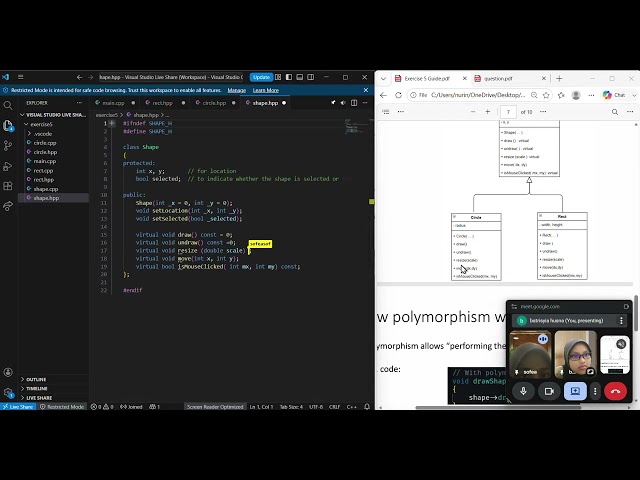This screenshot has width=640, height=480.
Task: Expand the TIMELINE section
Action: coord(37,389)
